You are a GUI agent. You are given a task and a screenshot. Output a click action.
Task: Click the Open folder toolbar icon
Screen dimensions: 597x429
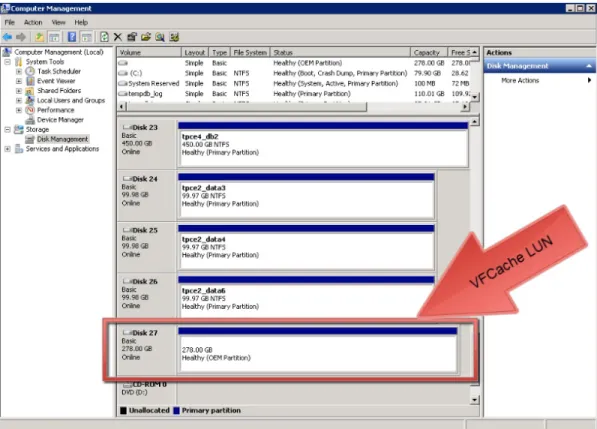point(146,37)
